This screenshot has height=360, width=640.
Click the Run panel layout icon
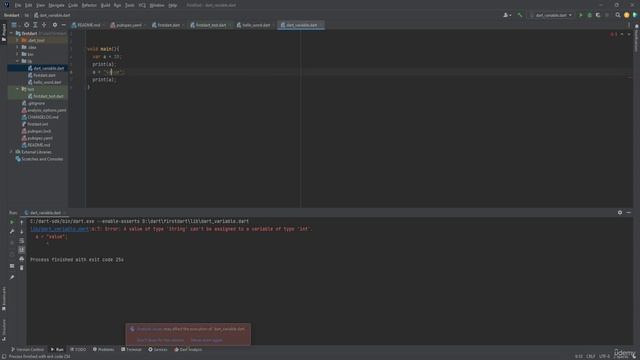point(12,266)
